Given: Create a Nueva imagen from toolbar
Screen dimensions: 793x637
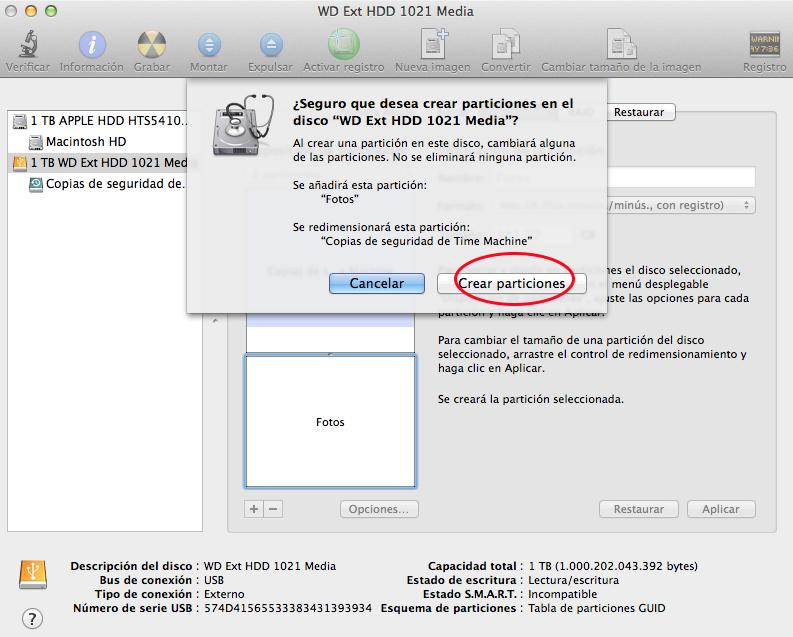Looking at the screenshot, I should pyautogui.click(x=432, y=46).
